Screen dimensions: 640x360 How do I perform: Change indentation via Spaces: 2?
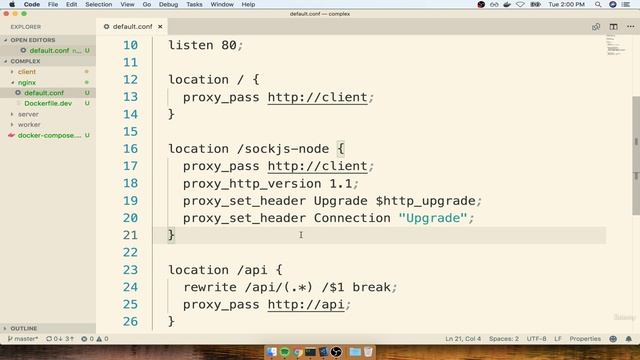504,339
